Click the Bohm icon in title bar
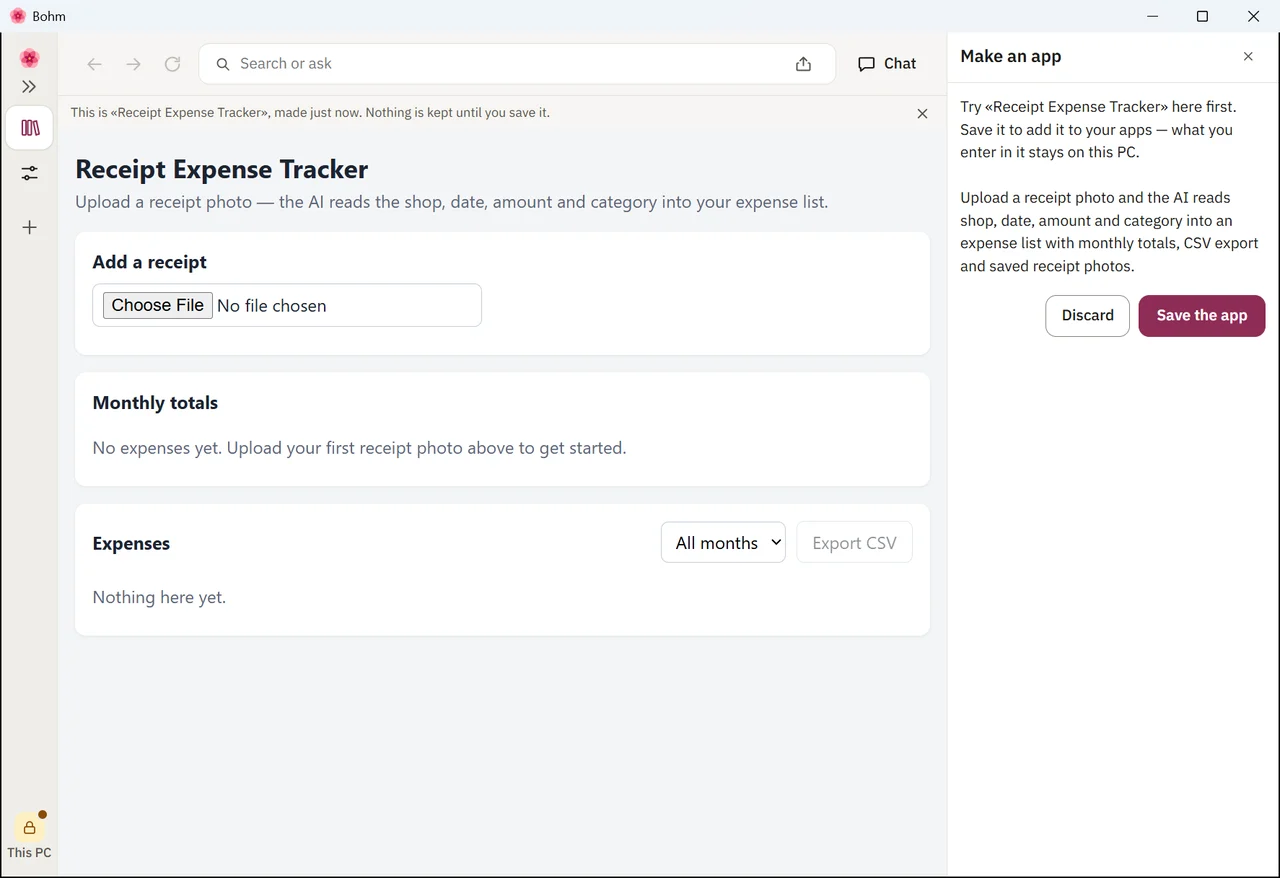This screenshot has height=878, width=1280. coord(17,16)
